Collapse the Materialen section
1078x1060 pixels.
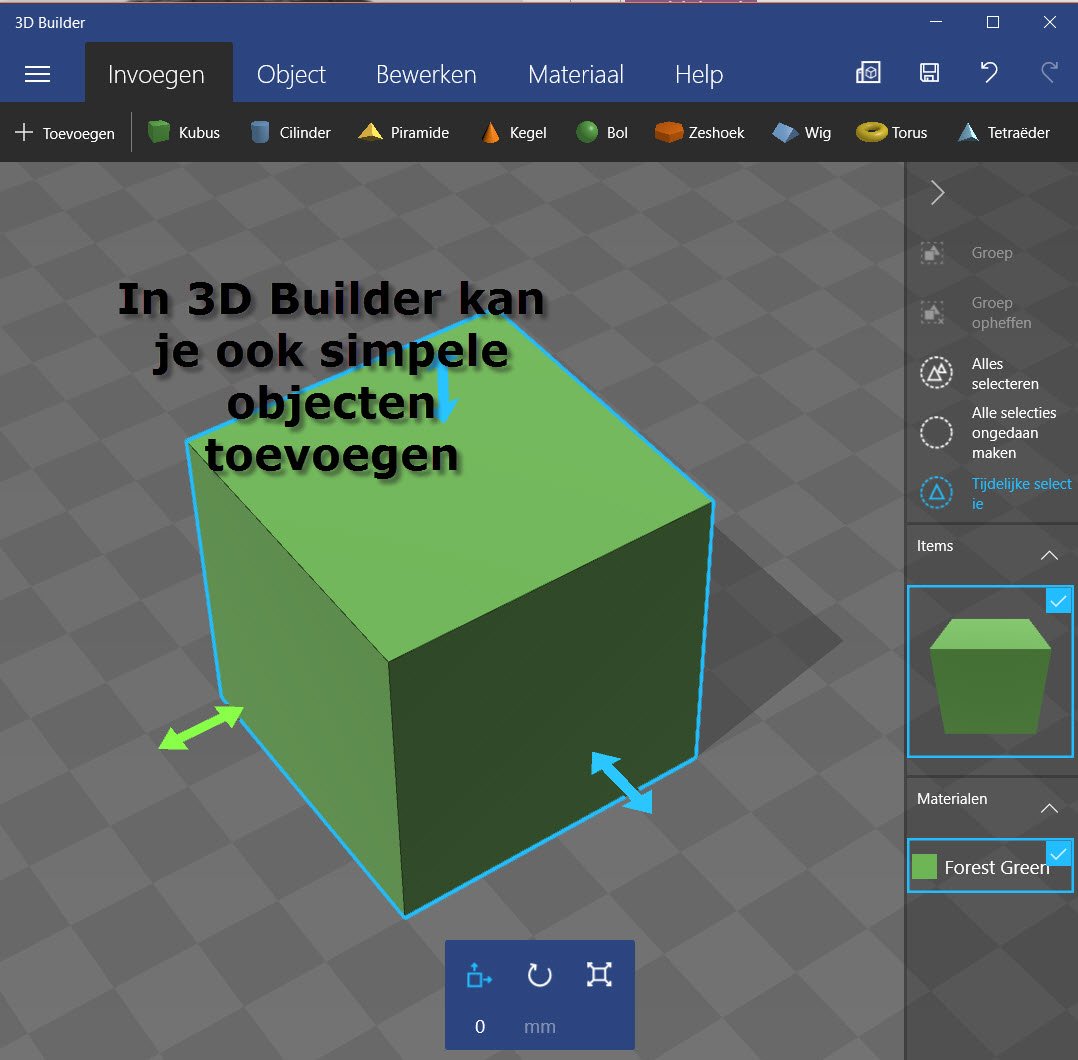[1049, 808]
